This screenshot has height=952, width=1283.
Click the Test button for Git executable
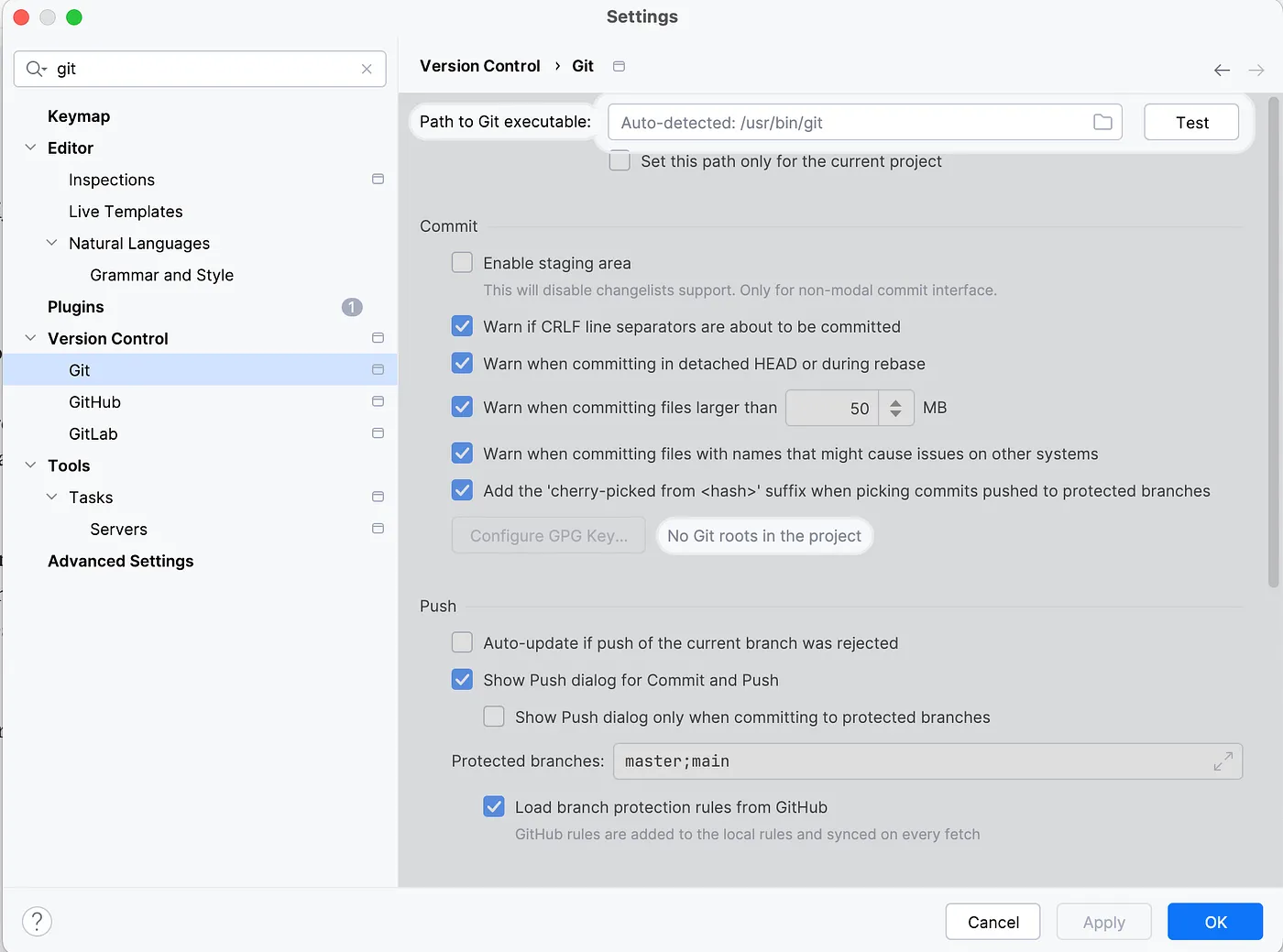tap(1191, 121)
